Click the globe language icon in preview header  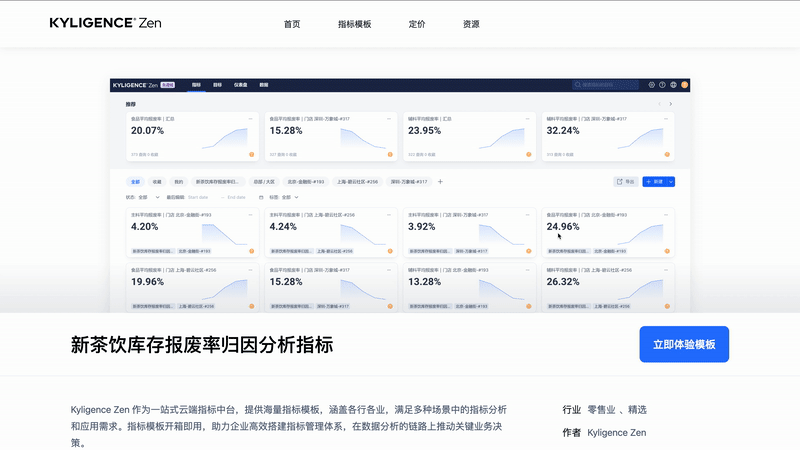point(673,85)
